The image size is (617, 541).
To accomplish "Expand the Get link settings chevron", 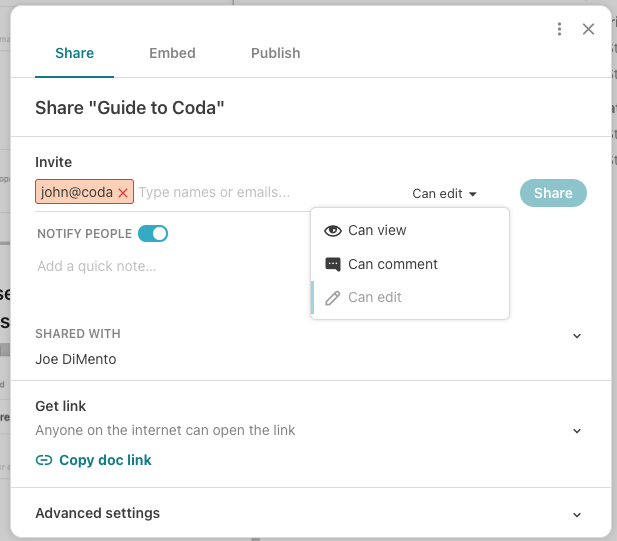I will [x=576, y=431].
